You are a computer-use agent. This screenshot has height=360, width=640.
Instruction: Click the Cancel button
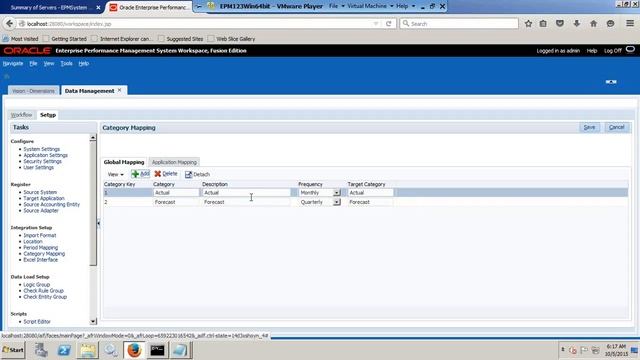pyautogui.click(x=616, y=127)
